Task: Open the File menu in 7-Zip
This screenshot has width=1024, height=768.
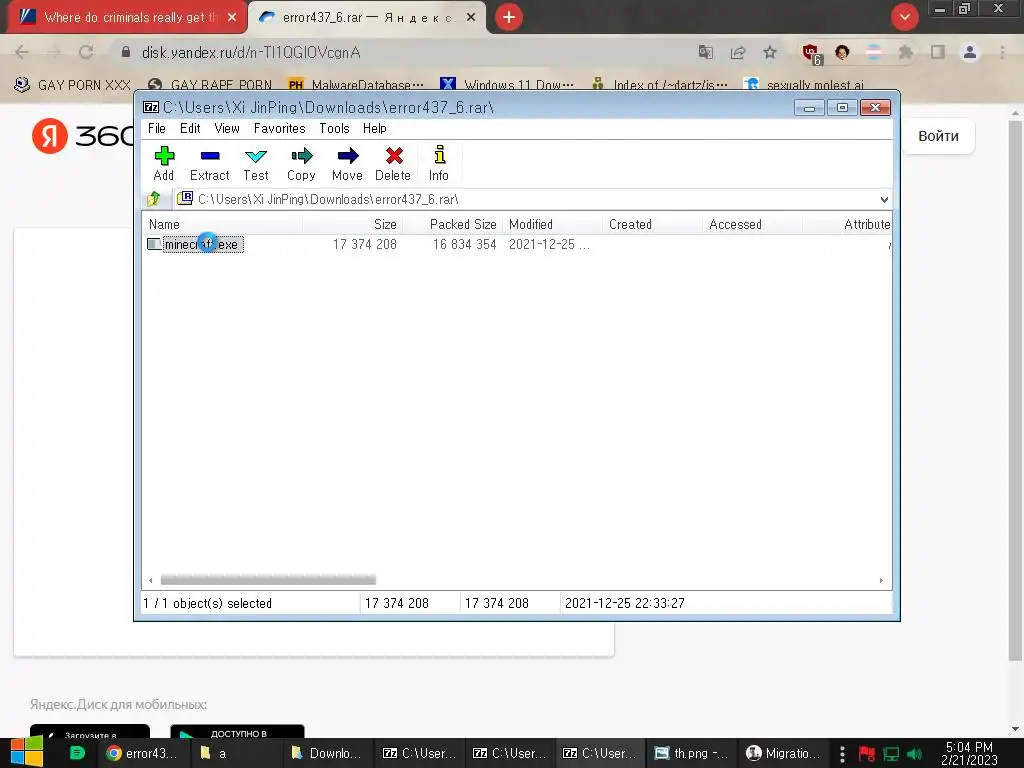Action: pos(157,129)
